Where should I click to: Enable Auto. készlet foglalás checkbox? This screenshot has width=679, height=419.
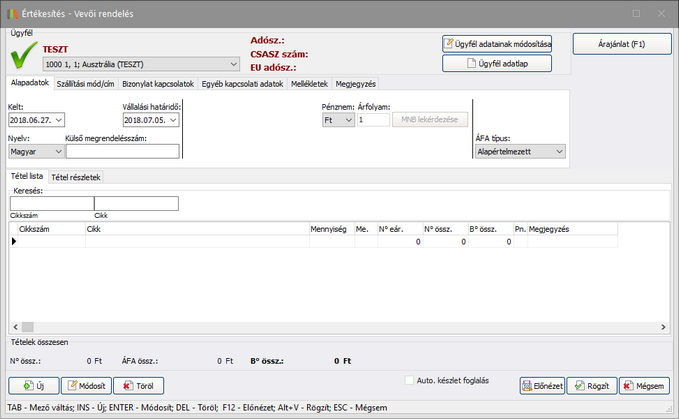[410, 380]
